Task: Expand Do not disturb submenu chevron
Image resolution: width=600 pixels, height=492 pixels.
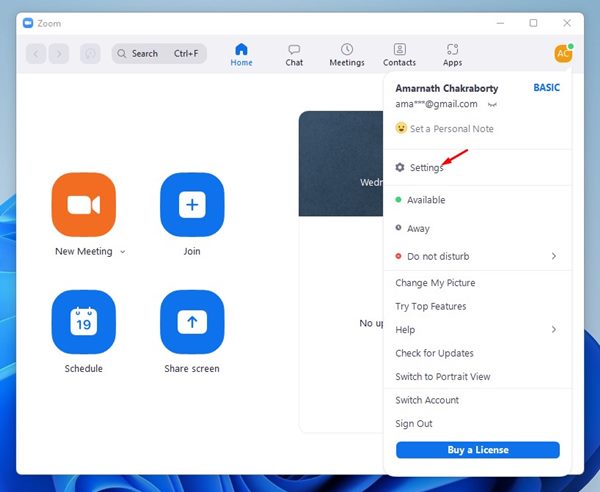Action: tap(554, 256)
